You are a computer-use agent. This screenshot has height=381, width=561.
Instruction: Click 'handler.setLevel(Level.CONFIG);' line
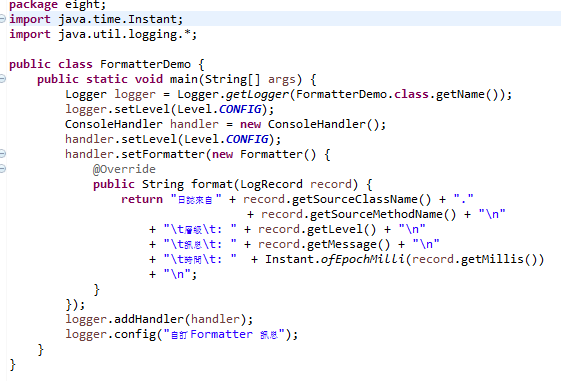[173, 140]
